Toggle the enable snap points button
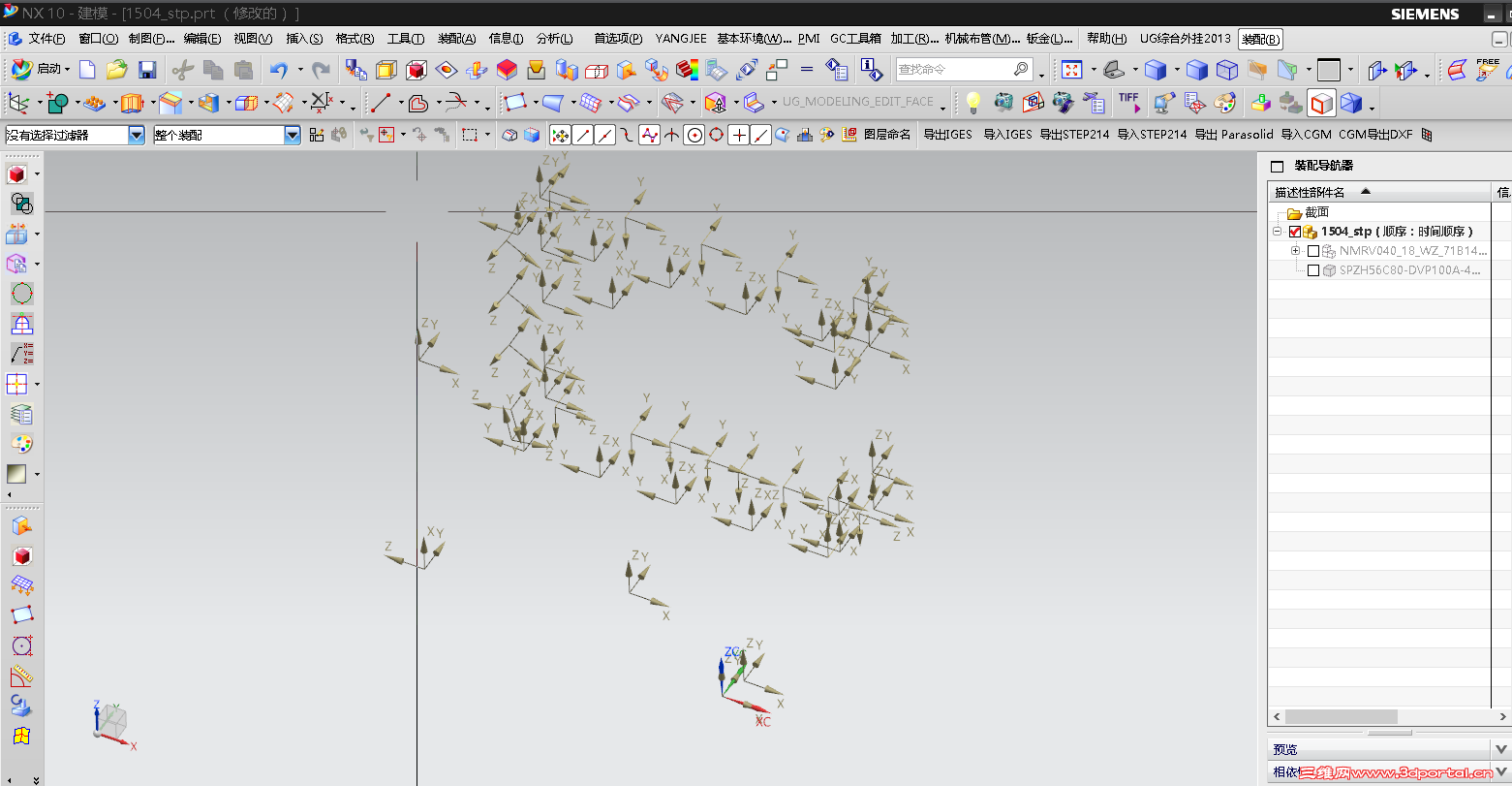Screen dimensions: 1512x786 tap(560, 135)
